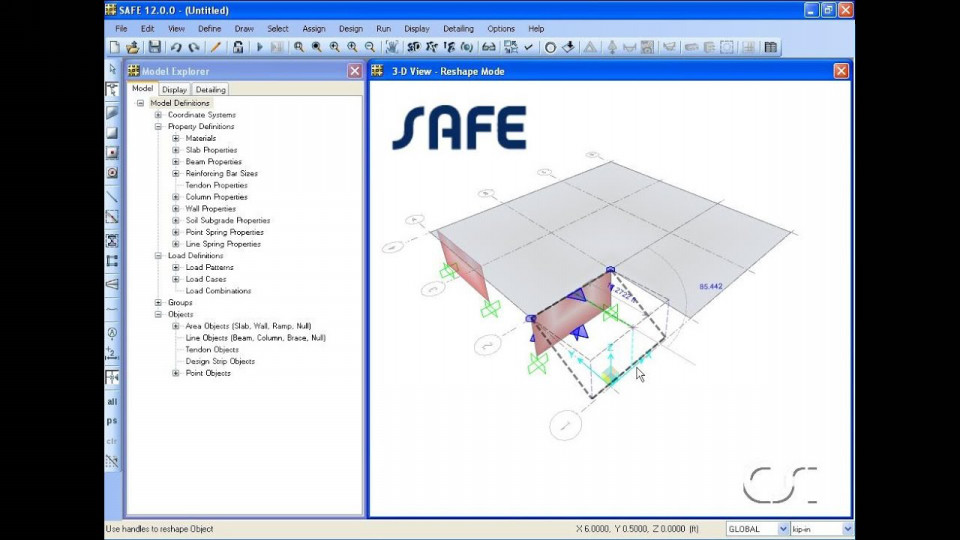Open the File menu
The height and width of the screenshot is (540, 960).
click(x=121, y=29)
